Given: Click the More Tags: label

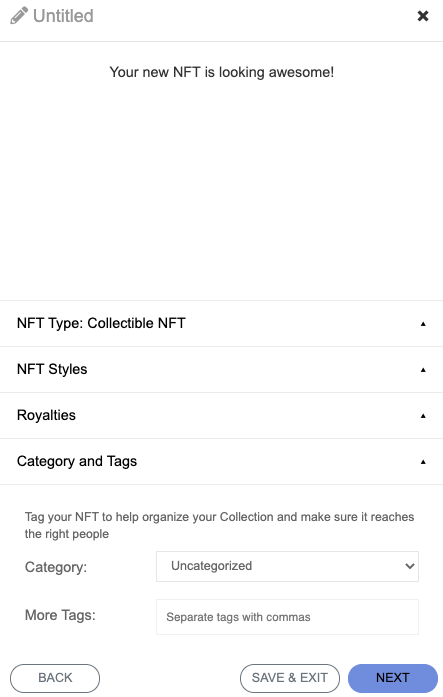Looking at the screenshot, I should coord(60,615).
